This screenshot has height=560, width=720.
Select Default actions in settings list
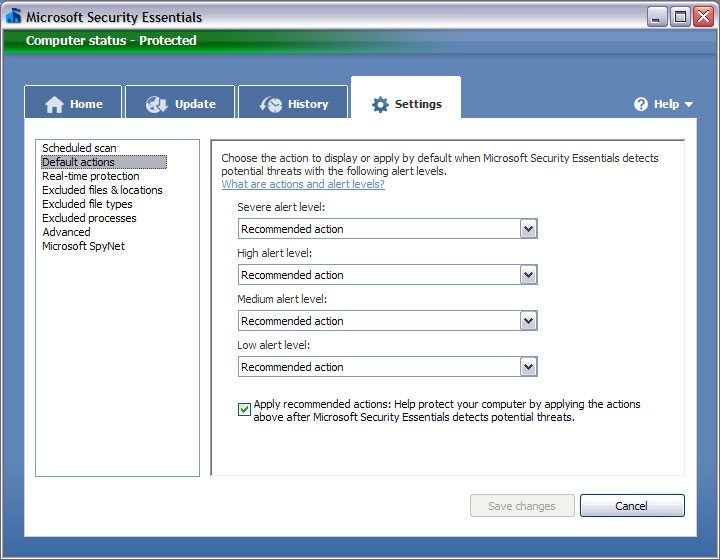click(104, 162)
